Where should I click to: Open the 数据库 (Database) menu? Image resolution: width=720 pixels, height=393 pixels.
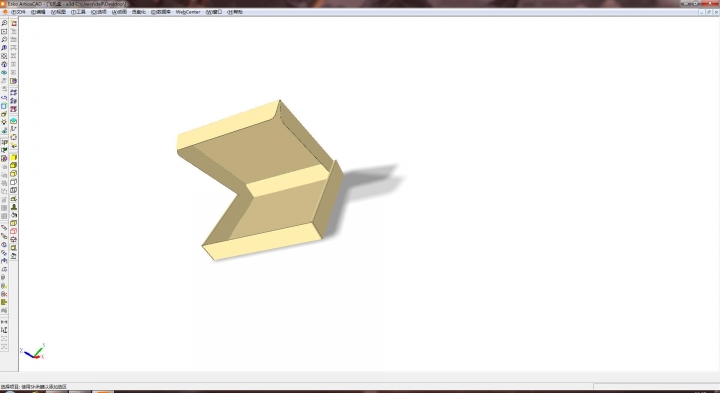click(161, 12)
